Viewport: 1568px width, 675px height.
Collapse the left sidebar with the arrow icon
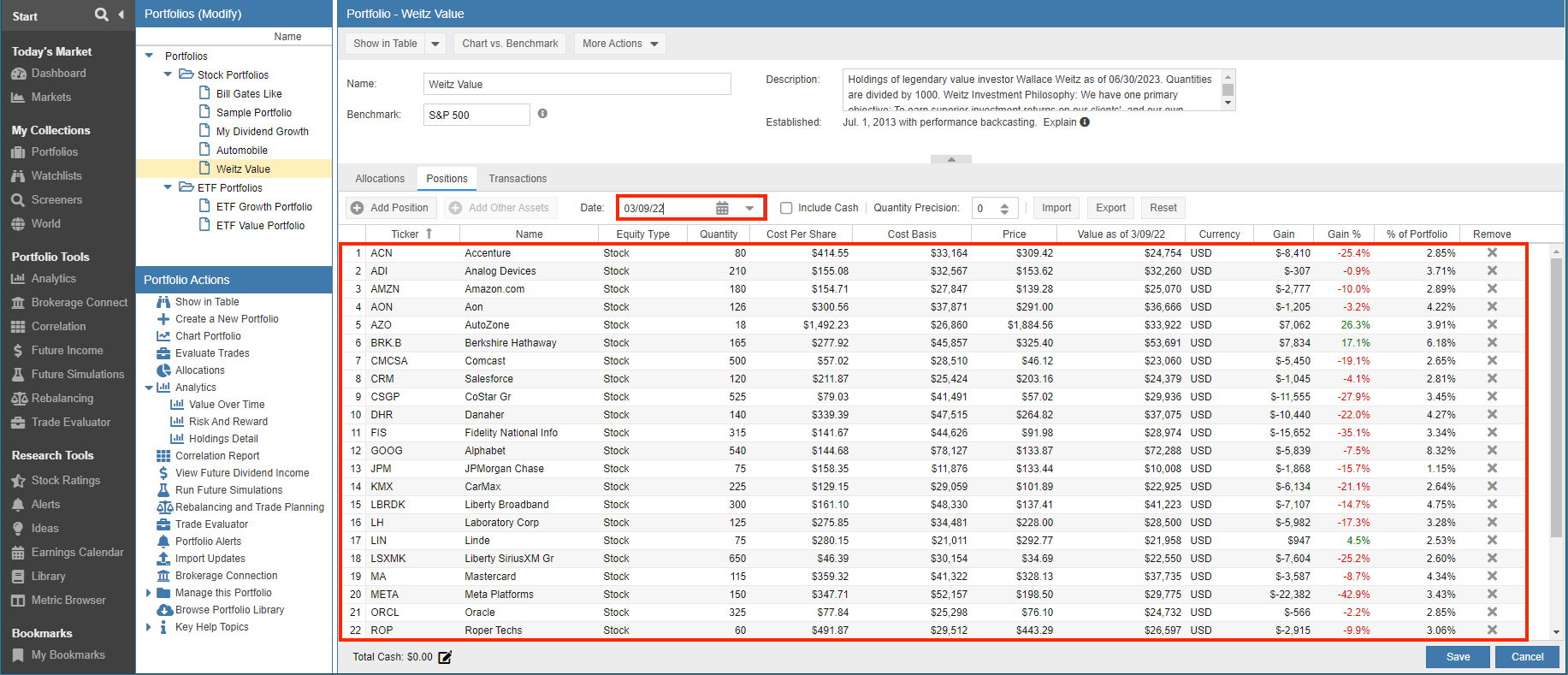tap(121, 15)
